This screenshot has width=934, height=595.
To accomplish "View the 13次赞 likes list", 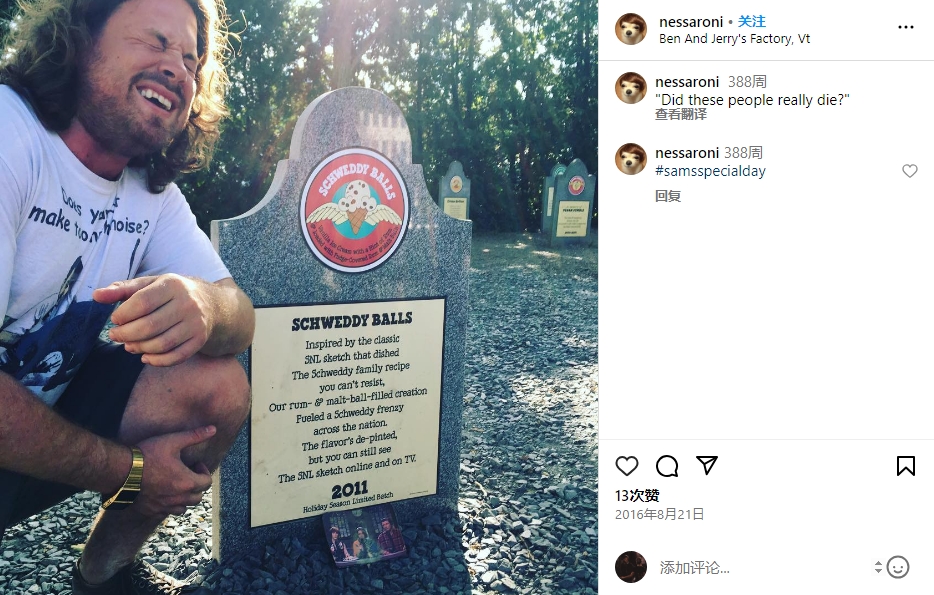I will pyautogui.click(x=637, y=496).
